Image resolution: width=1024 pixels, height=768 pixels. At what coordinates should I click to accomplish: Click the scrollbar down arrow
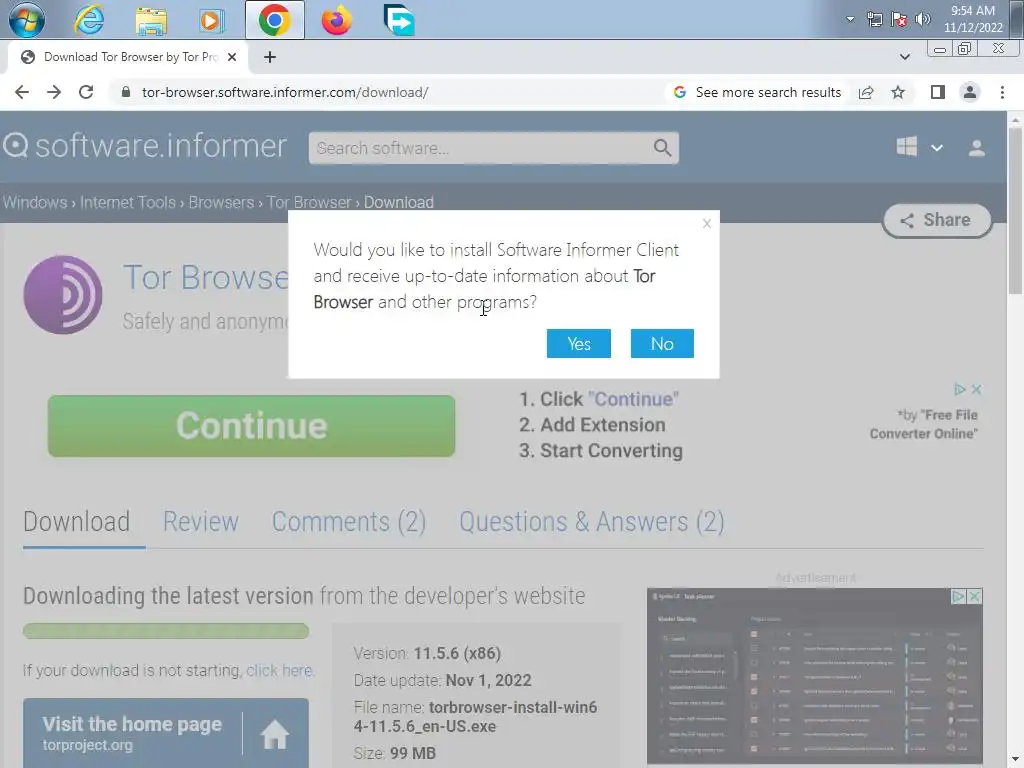(1015, 760)
